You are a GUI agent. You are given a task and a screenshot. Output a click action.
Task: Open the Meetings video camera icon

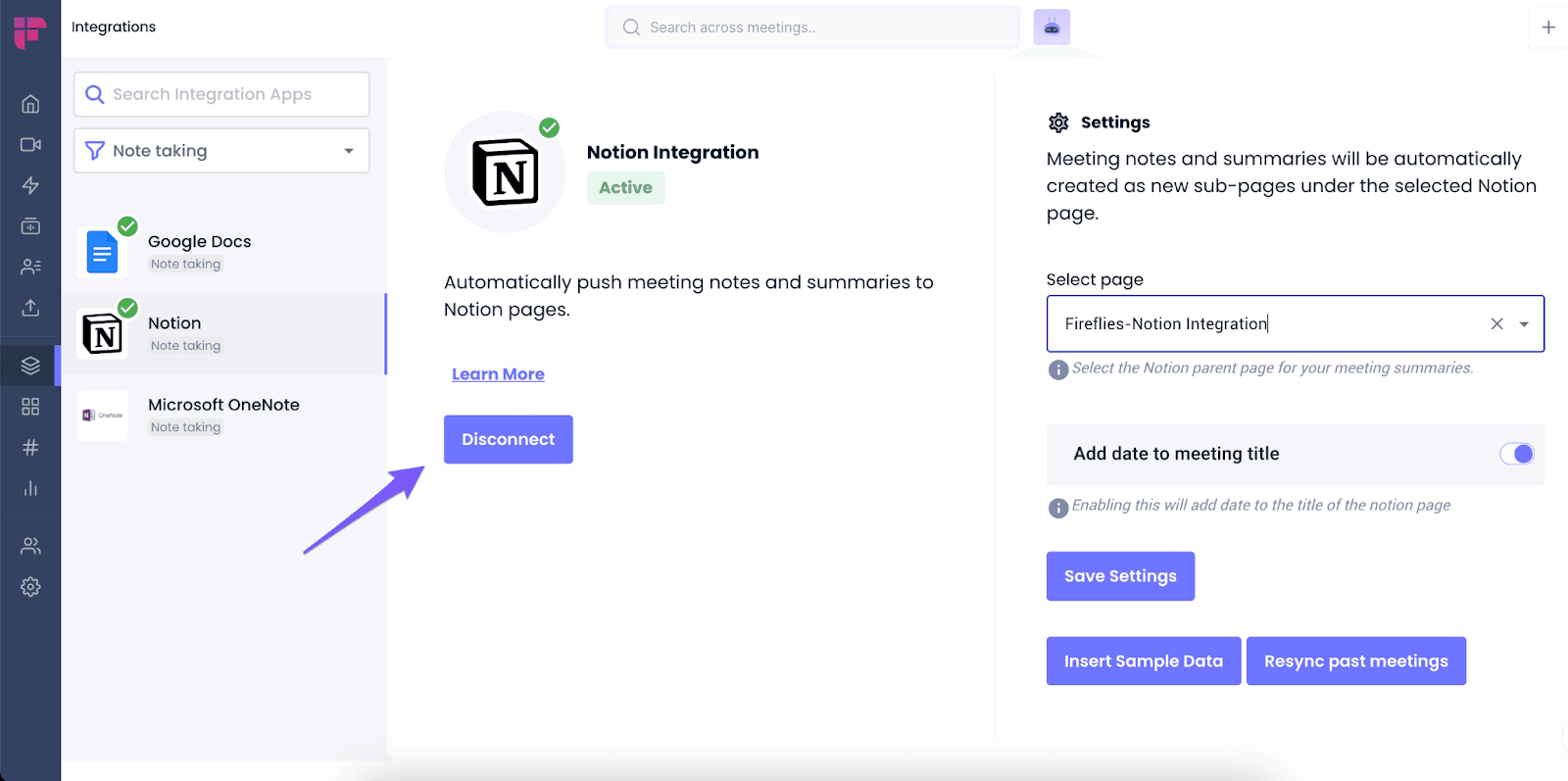tap(30, 145)
